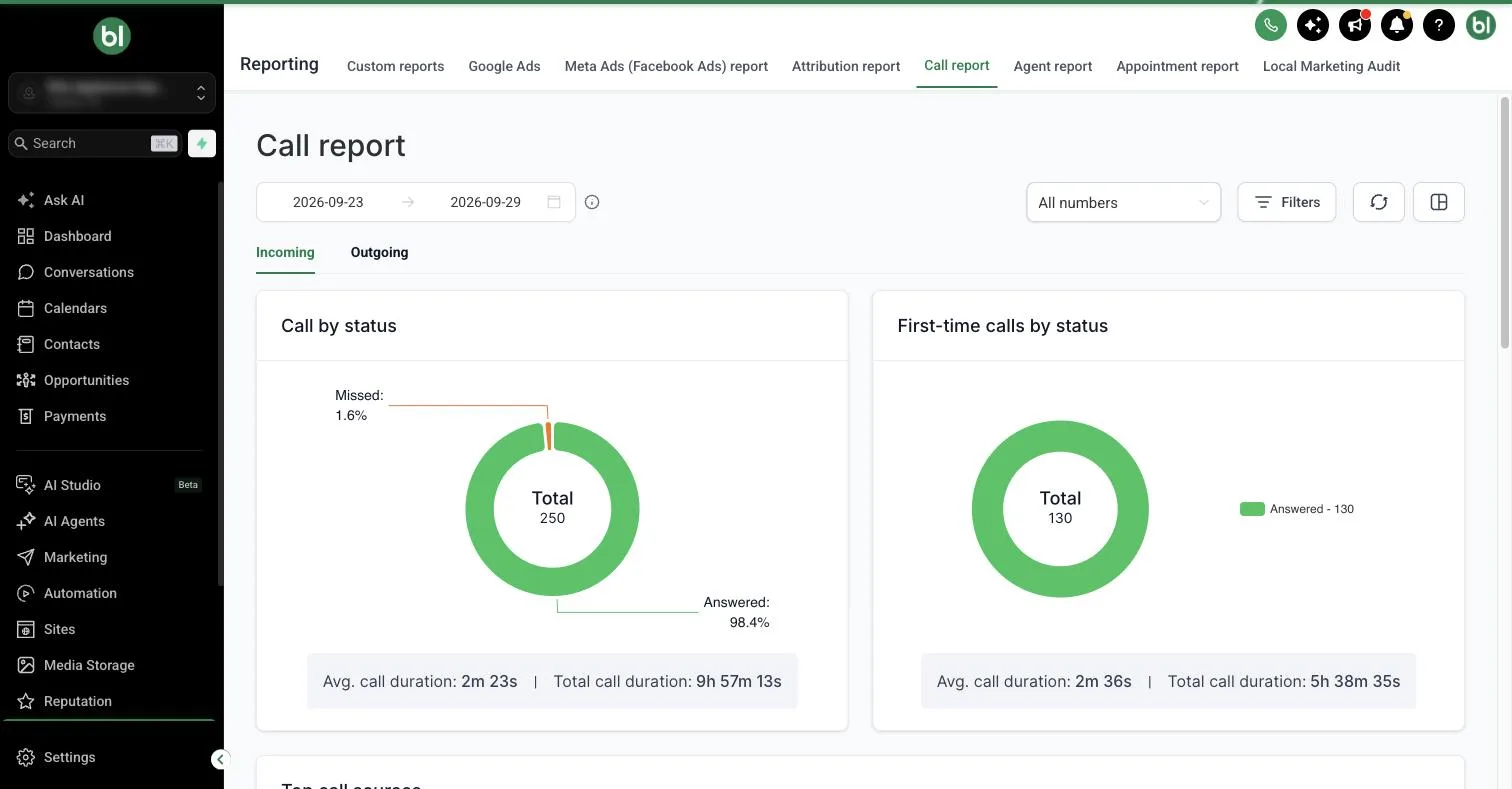Click the start date 2026-09-23 field
Viewport: 1512px width, 789px height.
click(328, 202)
